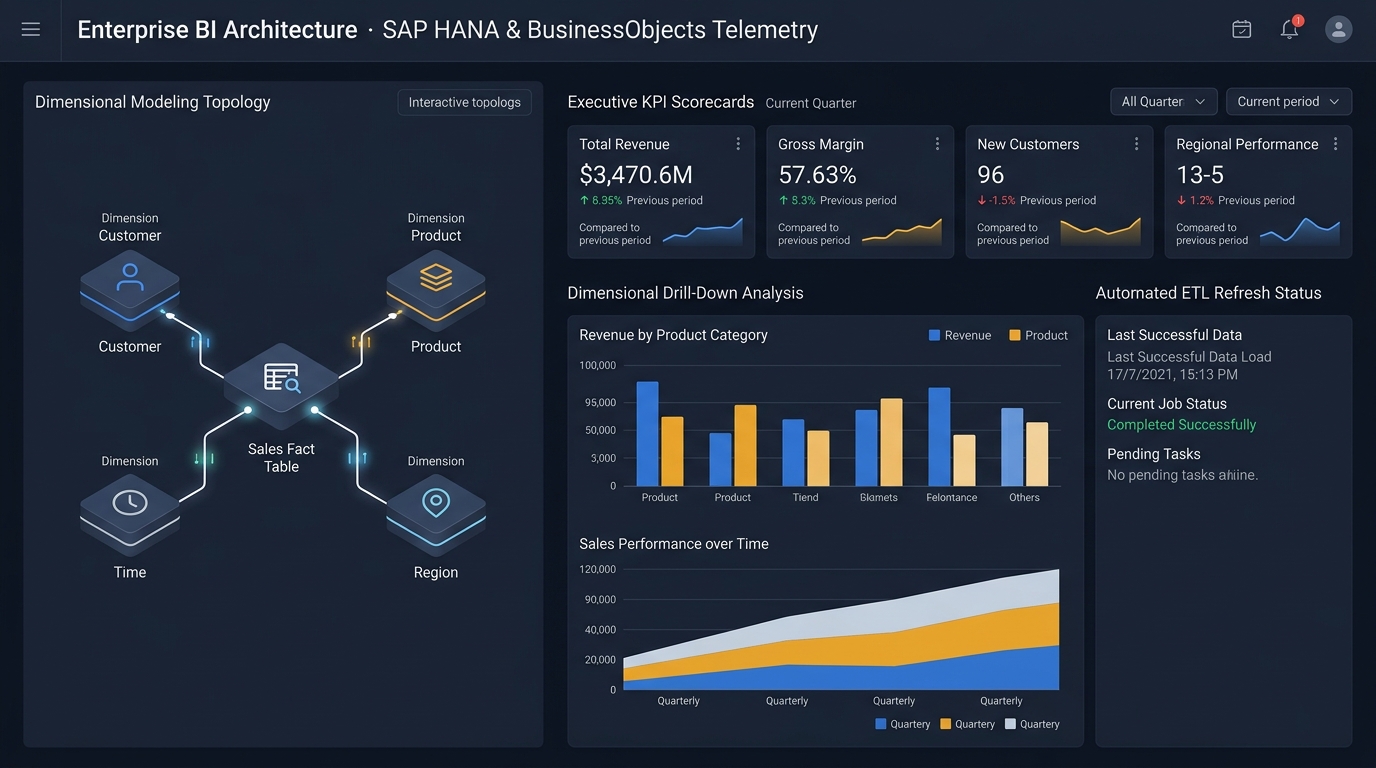Image resolution: width=1376 pixels, height=768 pixels.
Task: Click the 57.63% gross margin value
Action: 817,175
